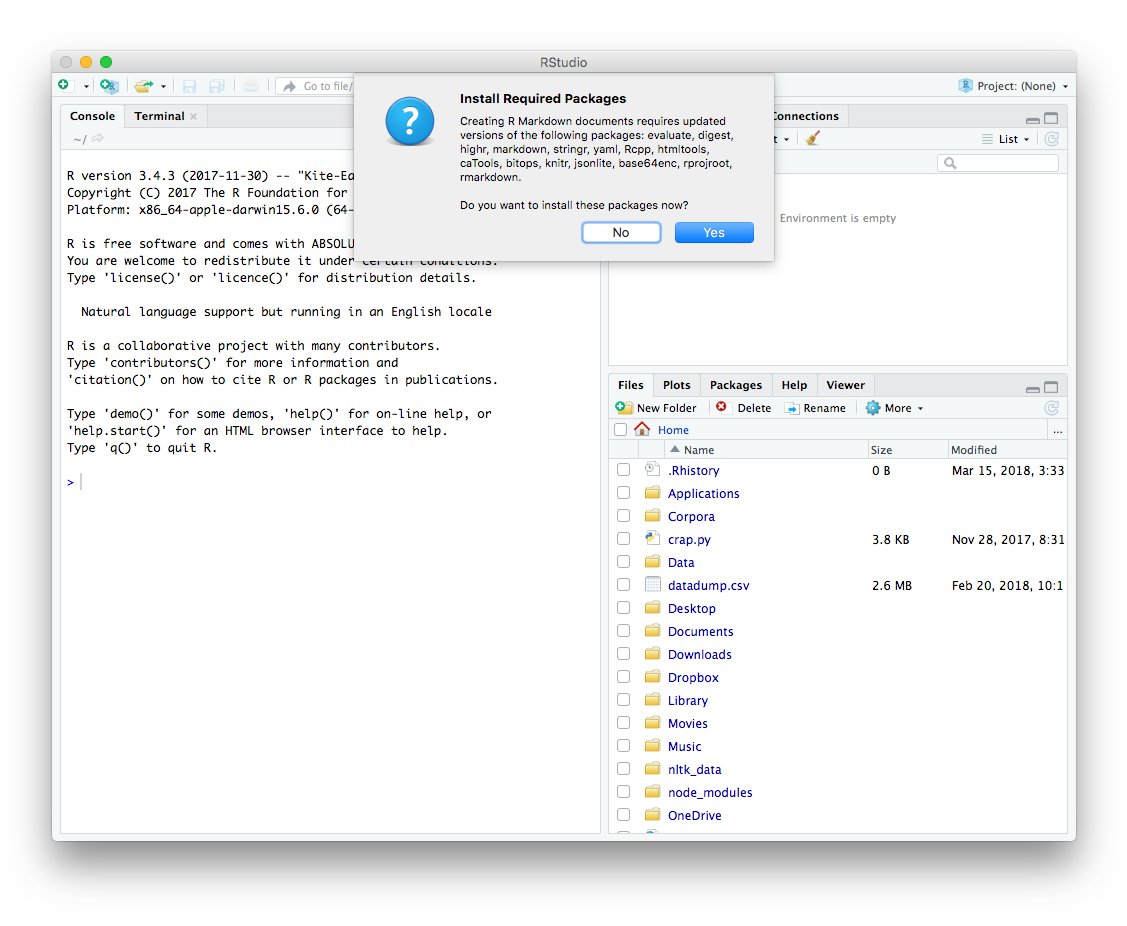Open the More dropdown in the Files pane
The image size is (1127, 926).
pos(893,407)
